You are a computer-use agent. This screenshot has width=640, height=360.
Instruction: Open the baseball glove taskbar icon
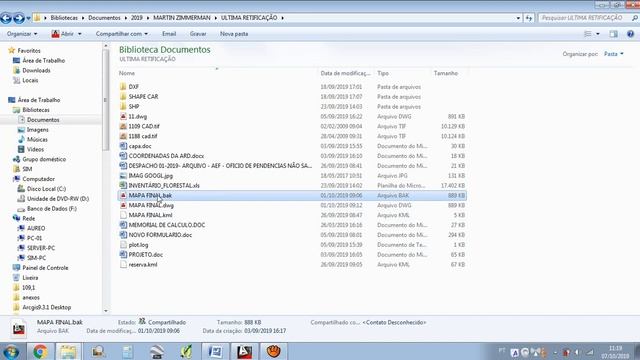(x=273, y=351)
